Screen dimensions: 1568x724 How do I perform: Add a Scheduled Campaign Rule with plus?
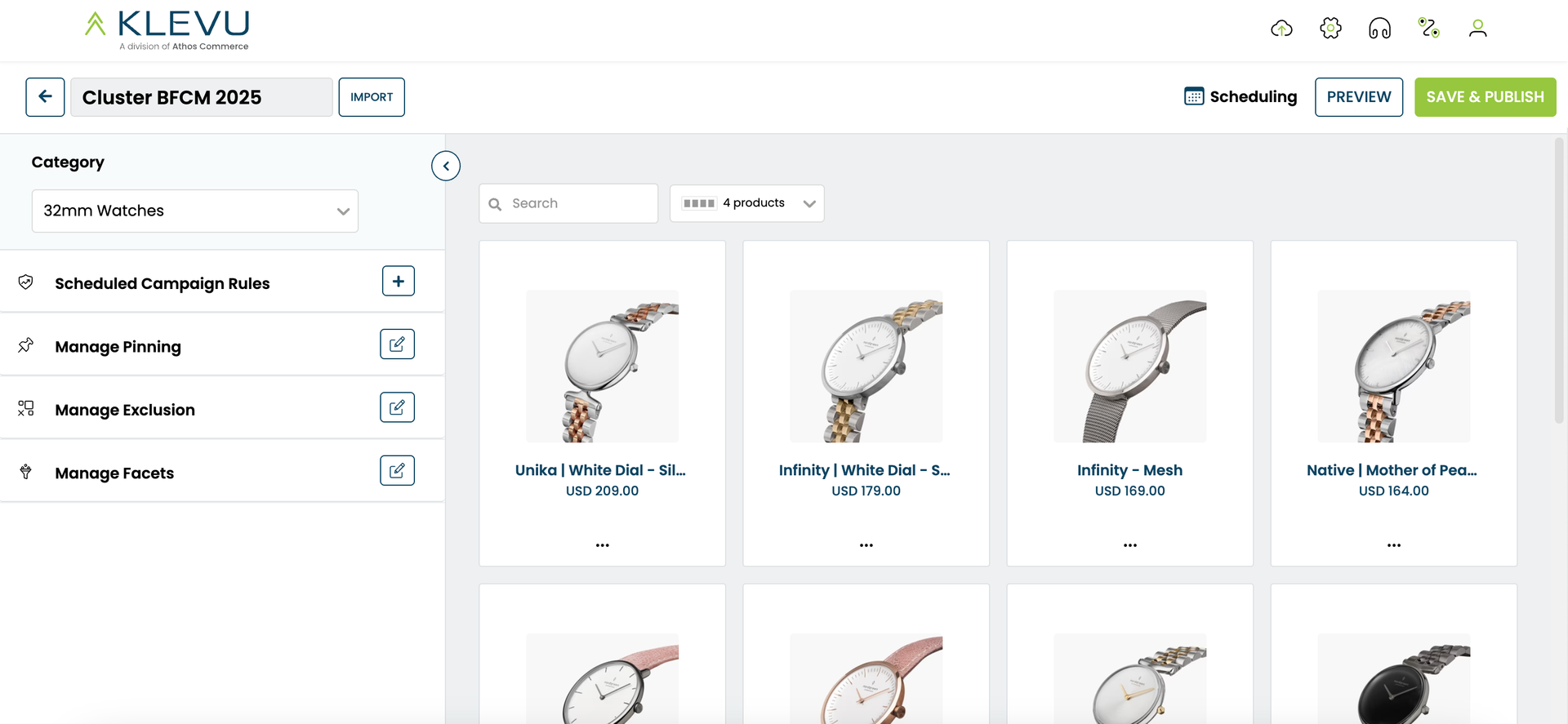399,281
